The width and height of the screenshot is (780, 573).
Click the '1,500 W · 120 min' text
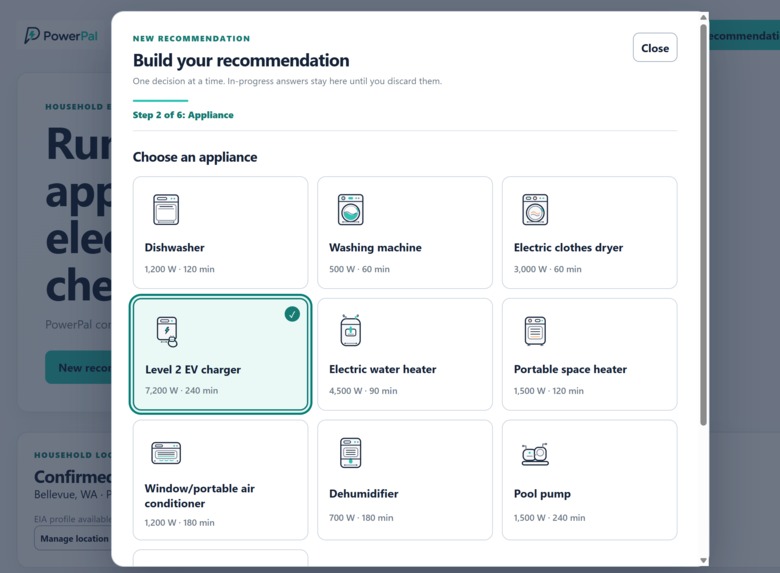tap(549, 391)
